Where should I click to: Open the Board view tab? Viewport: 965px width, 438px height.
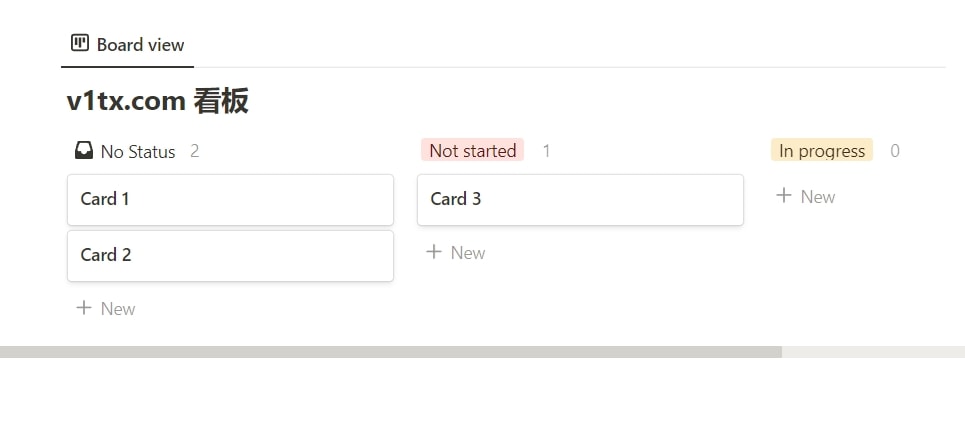click(127, 44)
